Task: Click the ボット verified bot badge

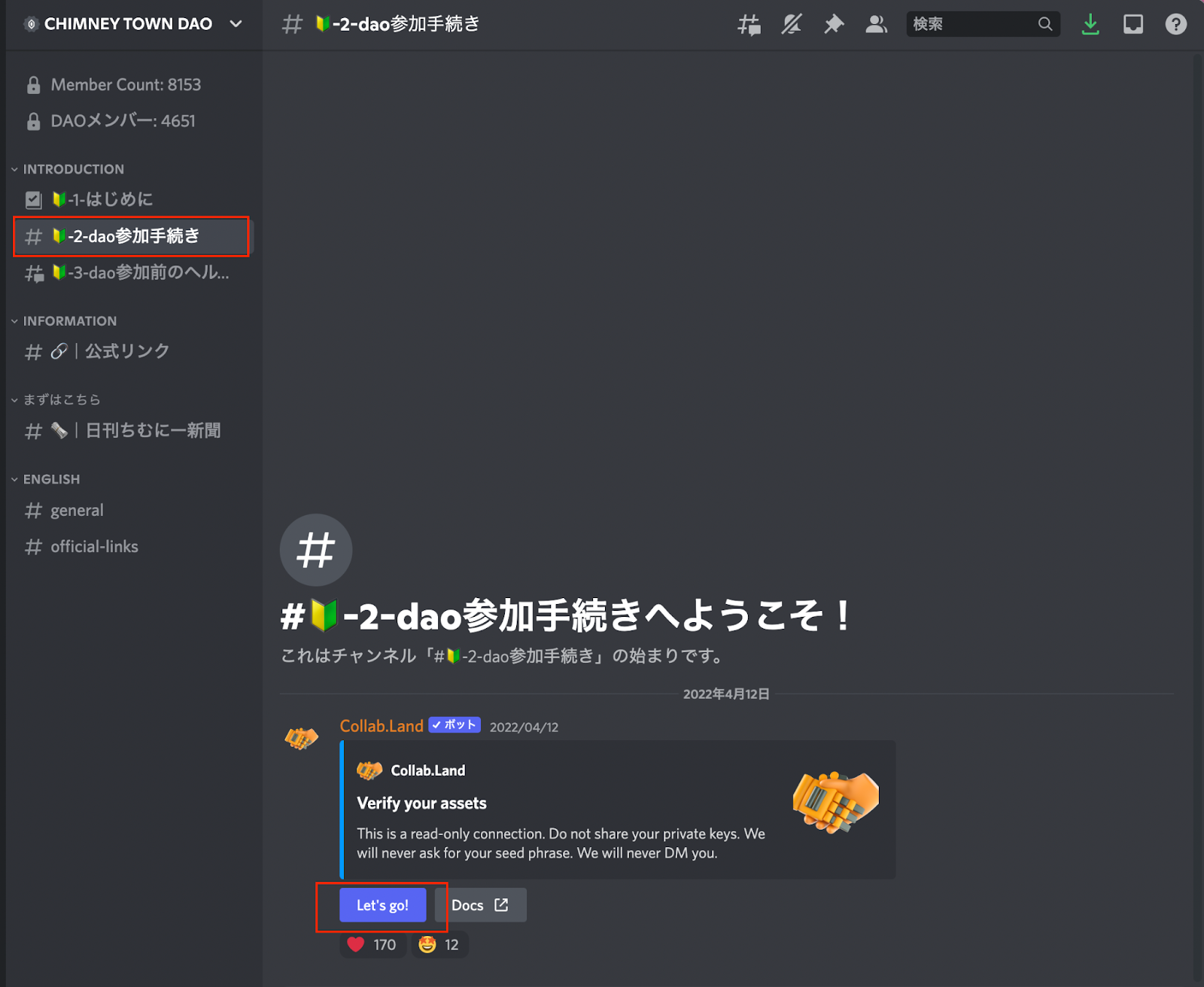Action: (x=455, y=725)
